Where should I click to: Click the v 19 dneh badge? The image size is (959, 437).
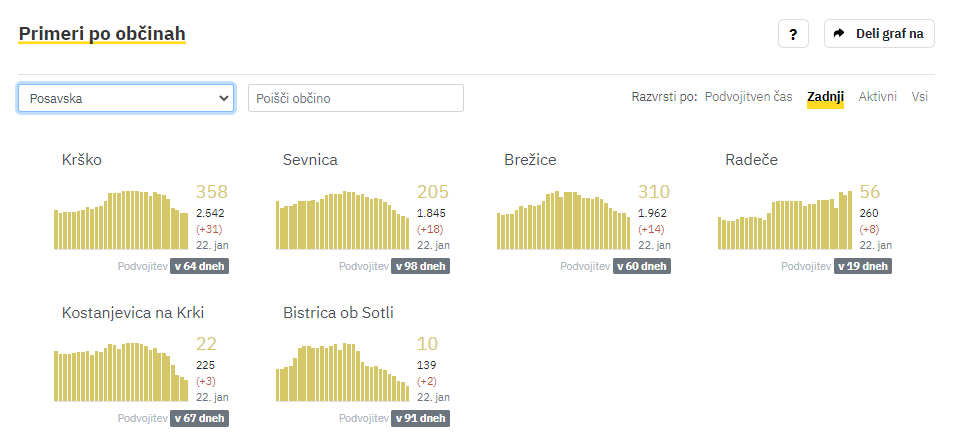pyautogui.click(x=862, y=266)
